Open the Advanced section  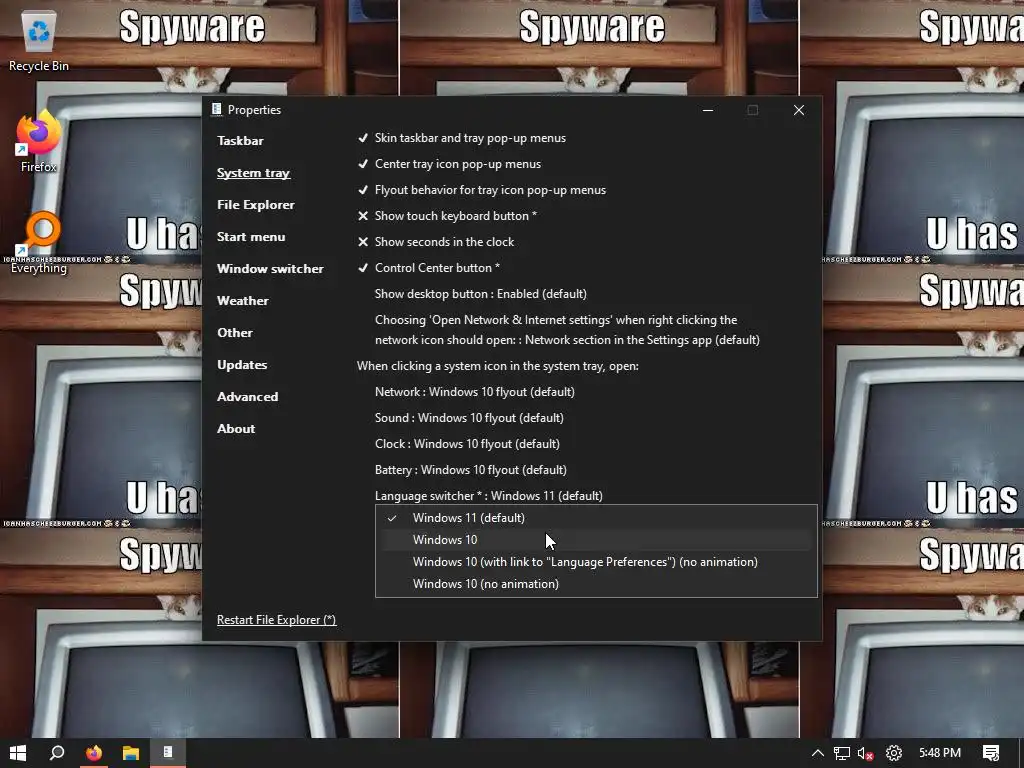248,396
